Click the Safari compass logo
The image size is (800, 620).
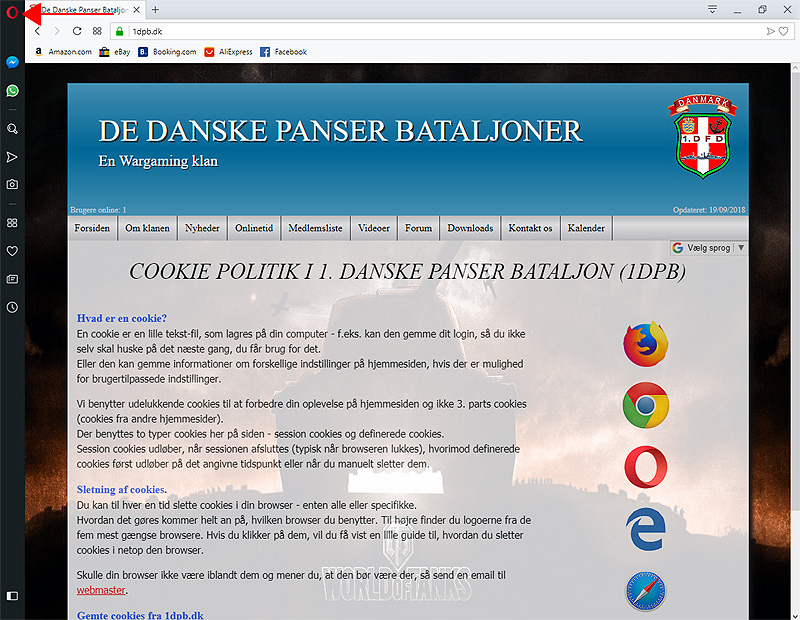click(645, 591)
